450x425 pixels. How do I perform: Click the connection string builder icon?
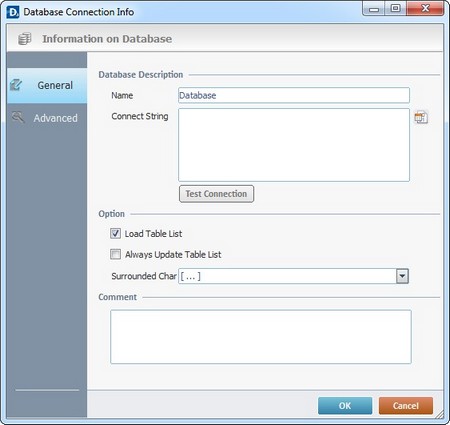421,117
